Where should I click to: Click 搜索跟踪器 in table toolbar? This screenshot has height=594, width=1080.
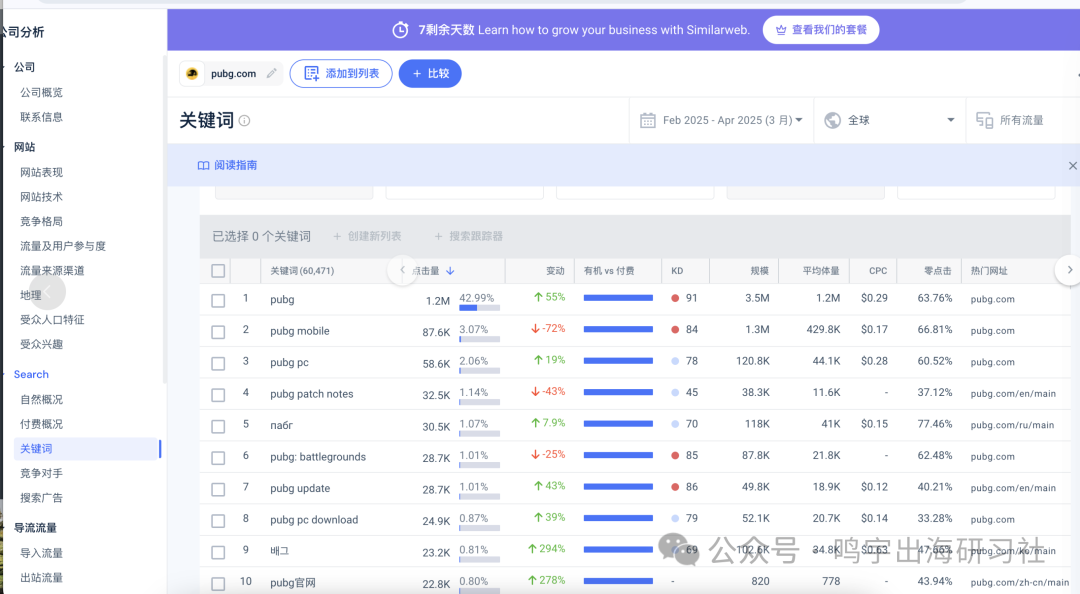click(x=468, y=236)
